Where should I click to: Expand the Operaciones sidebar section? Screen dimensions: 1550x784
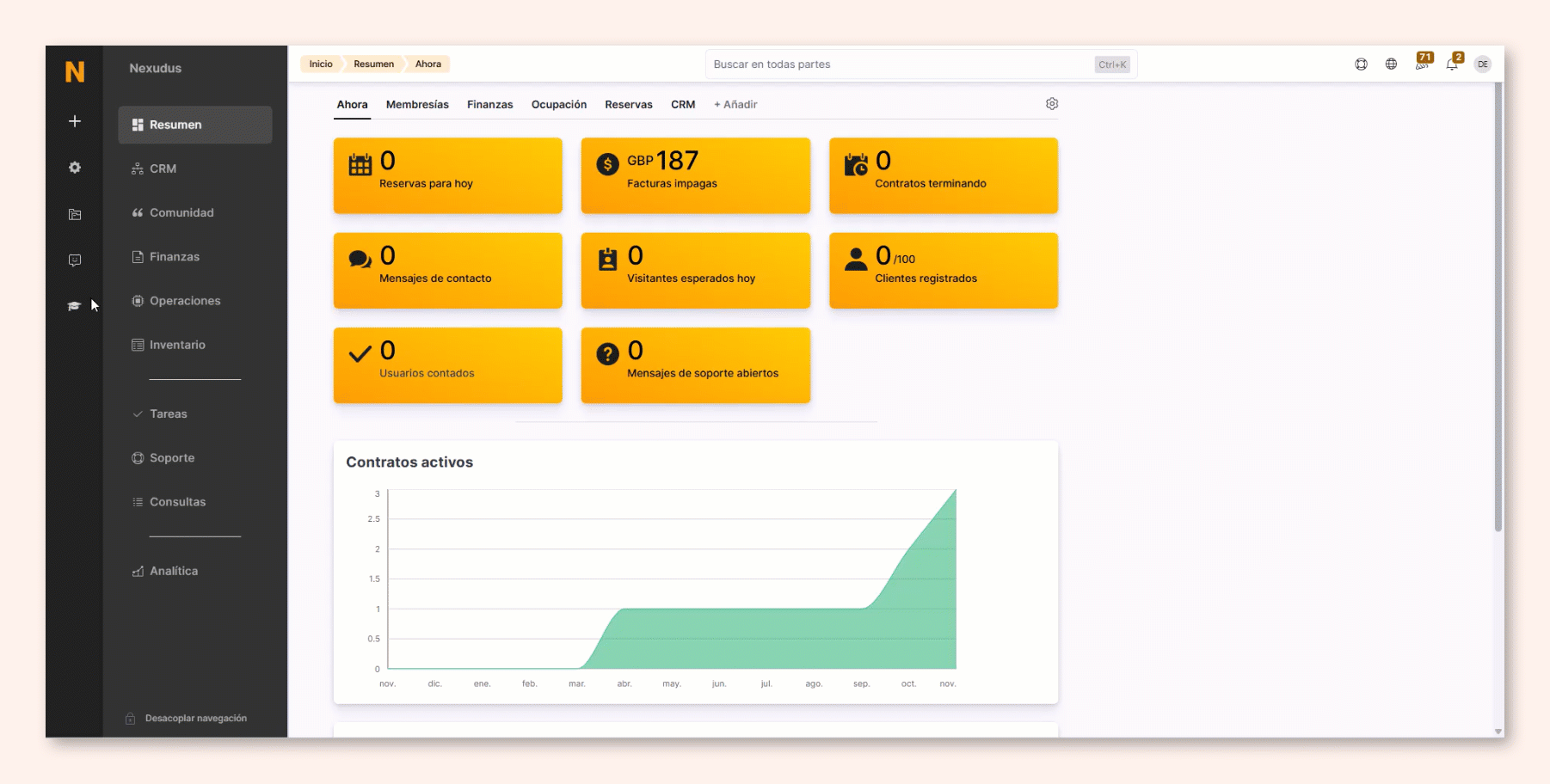[x=185, y=301]
